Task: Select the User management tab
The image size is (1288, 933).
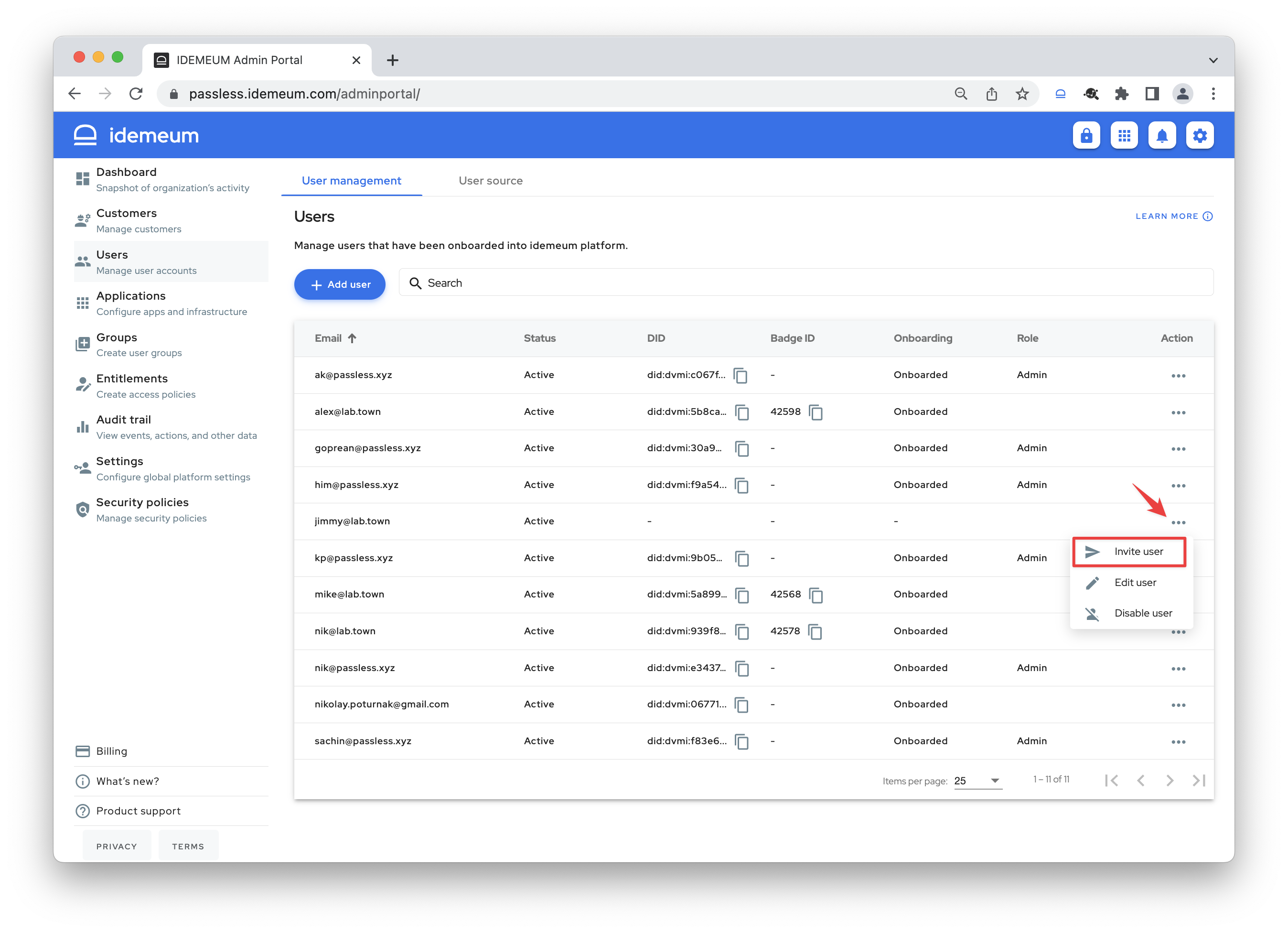Action: click(351, 181)
